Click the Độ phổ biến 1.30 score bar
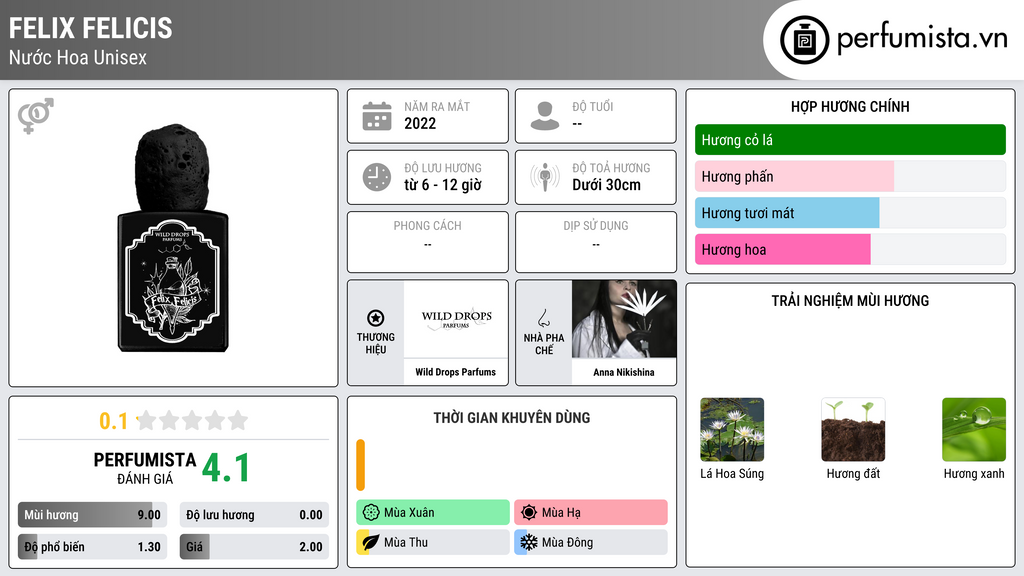The height and width of the screenshot is (576, 1024). [x=92, y=547]
